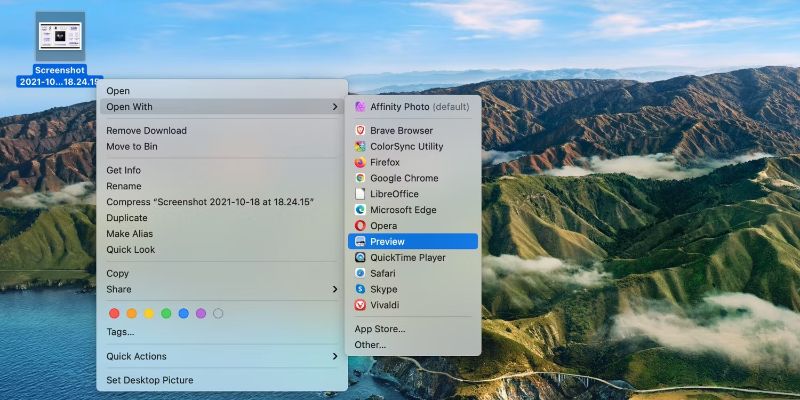Image resolution: width=800 pixels, height=400 pixels.
Task: Select Get Info from context menu
Action: 124,170
